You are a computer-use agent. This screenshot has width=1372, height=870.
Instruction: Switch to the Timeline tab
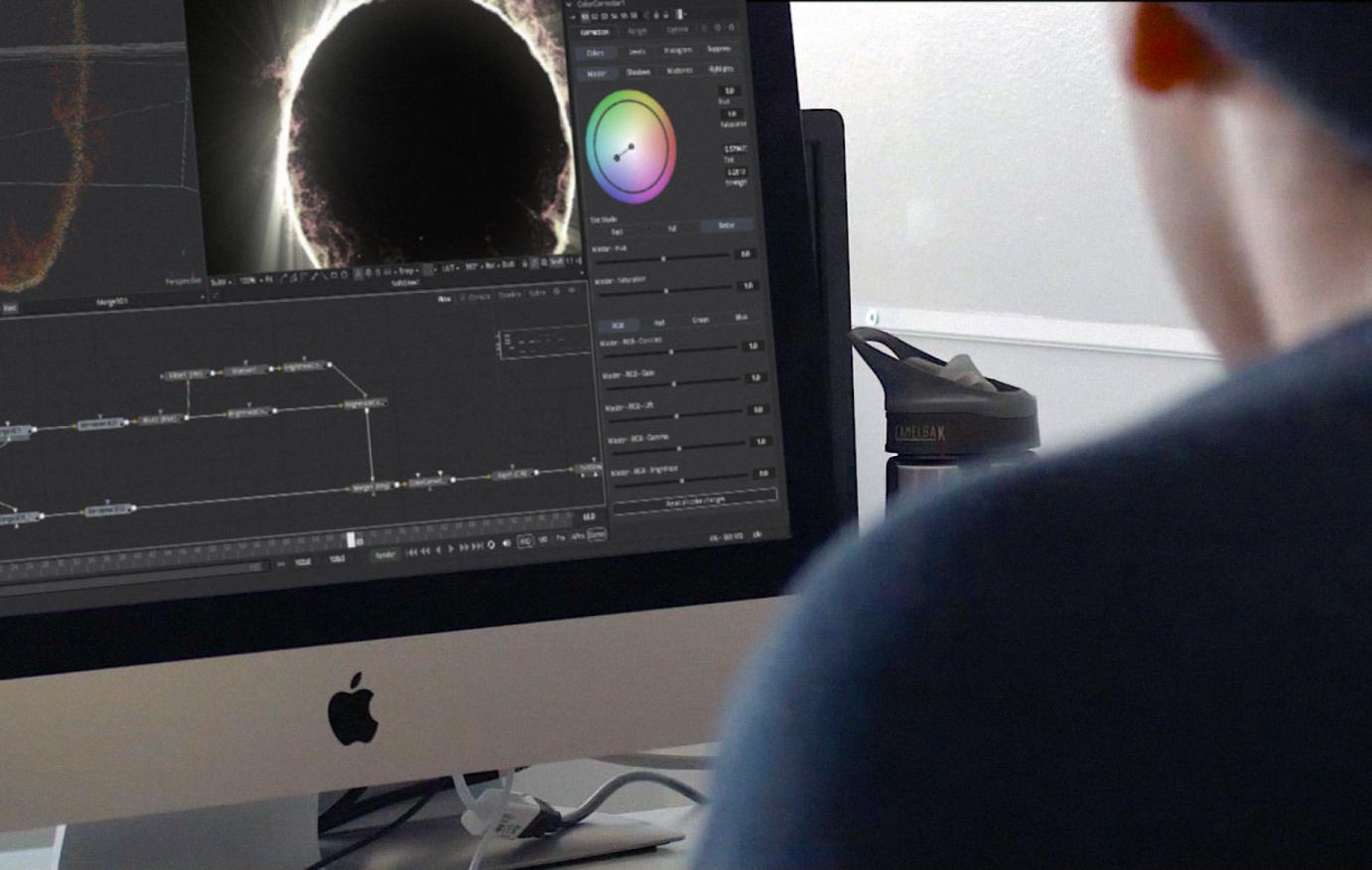(x=510, y=294)
